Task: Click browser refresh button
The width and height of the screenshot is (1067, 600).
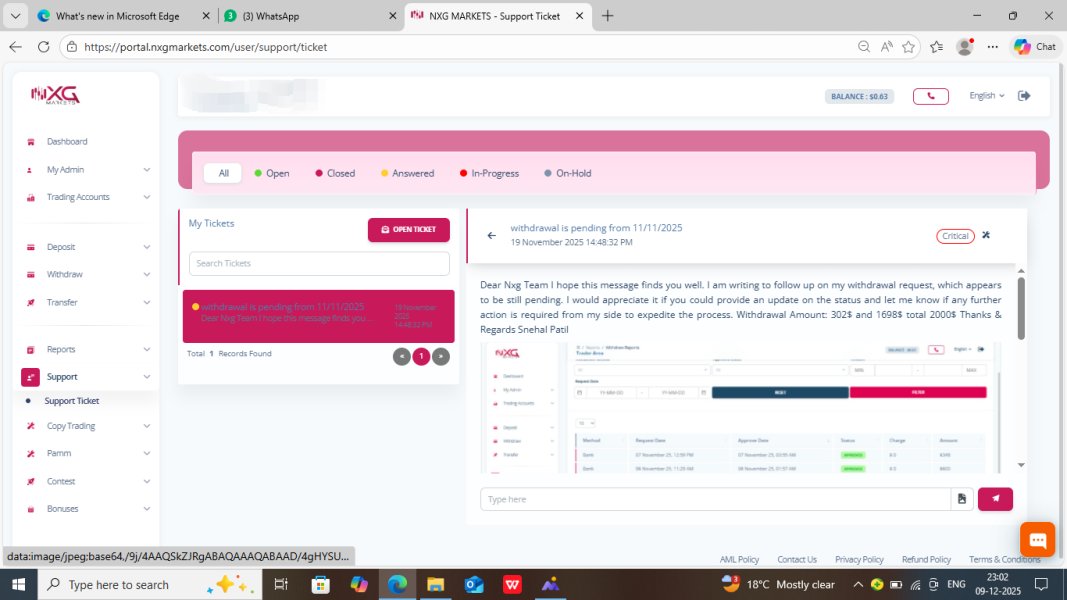Action: [x=44, y=47]
